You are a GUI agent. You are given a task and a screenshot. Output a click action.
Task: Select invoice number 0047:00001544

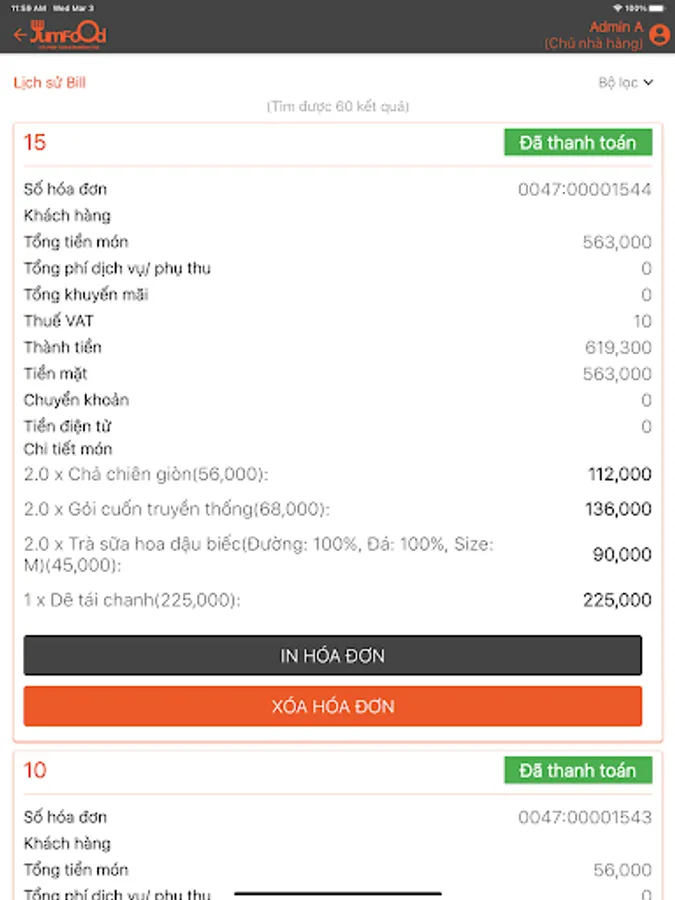click(x=584, y=189)
